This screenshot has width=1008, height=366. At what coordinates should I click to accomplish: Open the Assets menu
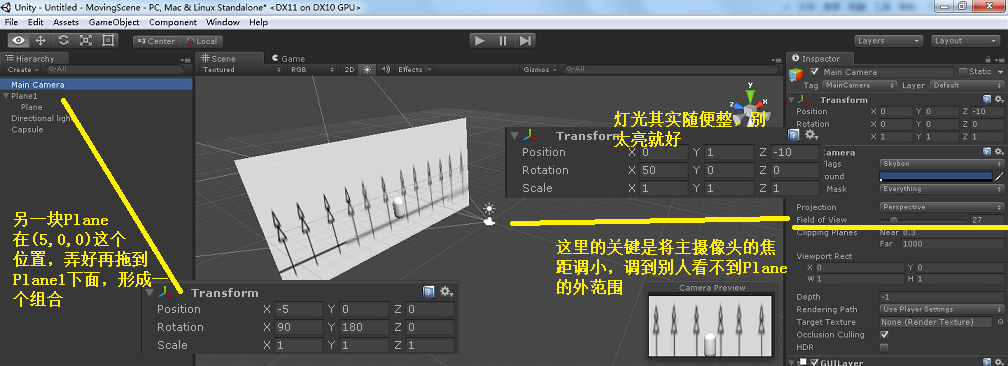(66, 22)
